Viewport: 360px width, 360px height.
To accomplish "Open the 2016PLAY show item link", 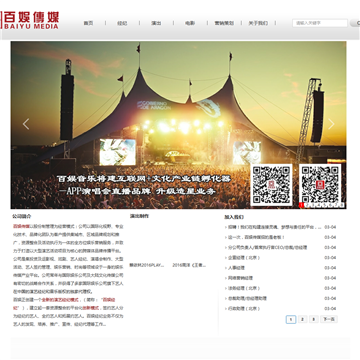I will coord(147,265).
